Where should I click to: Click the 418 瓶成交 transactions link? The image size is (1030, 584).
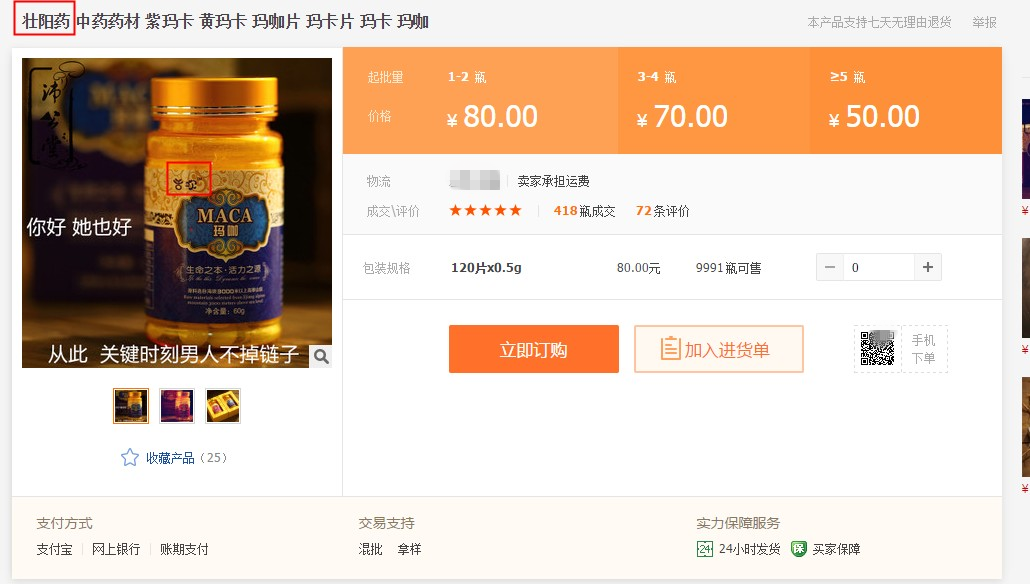(x=584, y=211)
